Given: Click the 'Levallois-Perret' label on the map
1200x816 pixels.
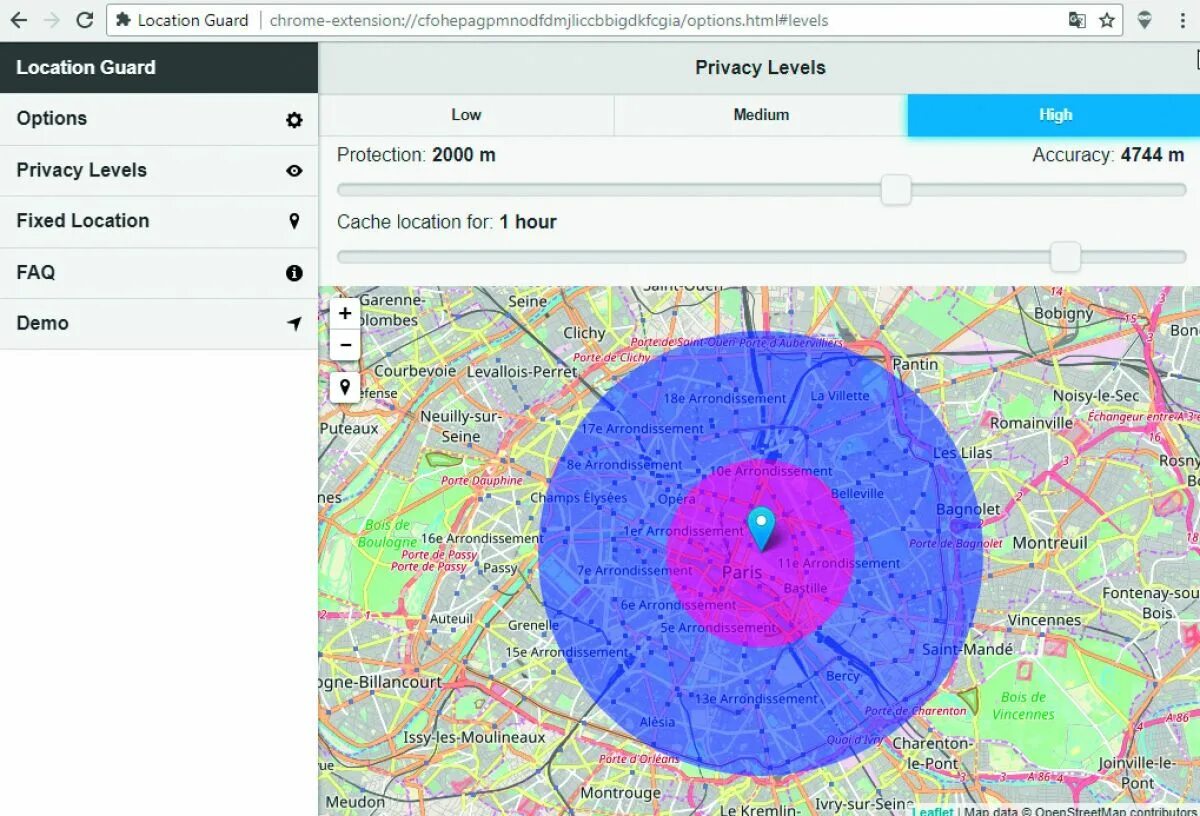Looking at the screenshot, I should [522, 371].
